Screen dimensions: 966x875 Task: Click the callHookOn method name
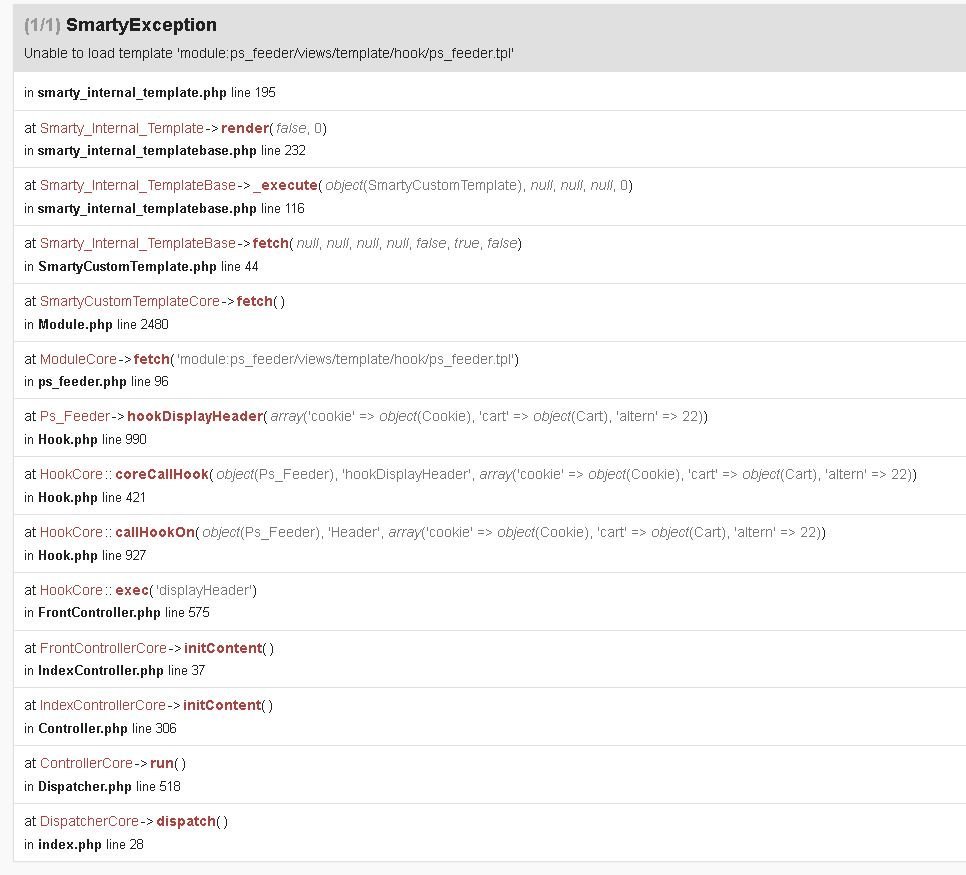154,532
